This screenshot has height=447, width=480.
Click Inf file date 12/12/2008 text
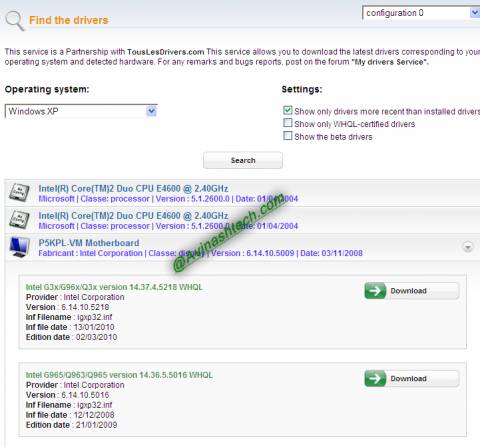pos(70,415)
